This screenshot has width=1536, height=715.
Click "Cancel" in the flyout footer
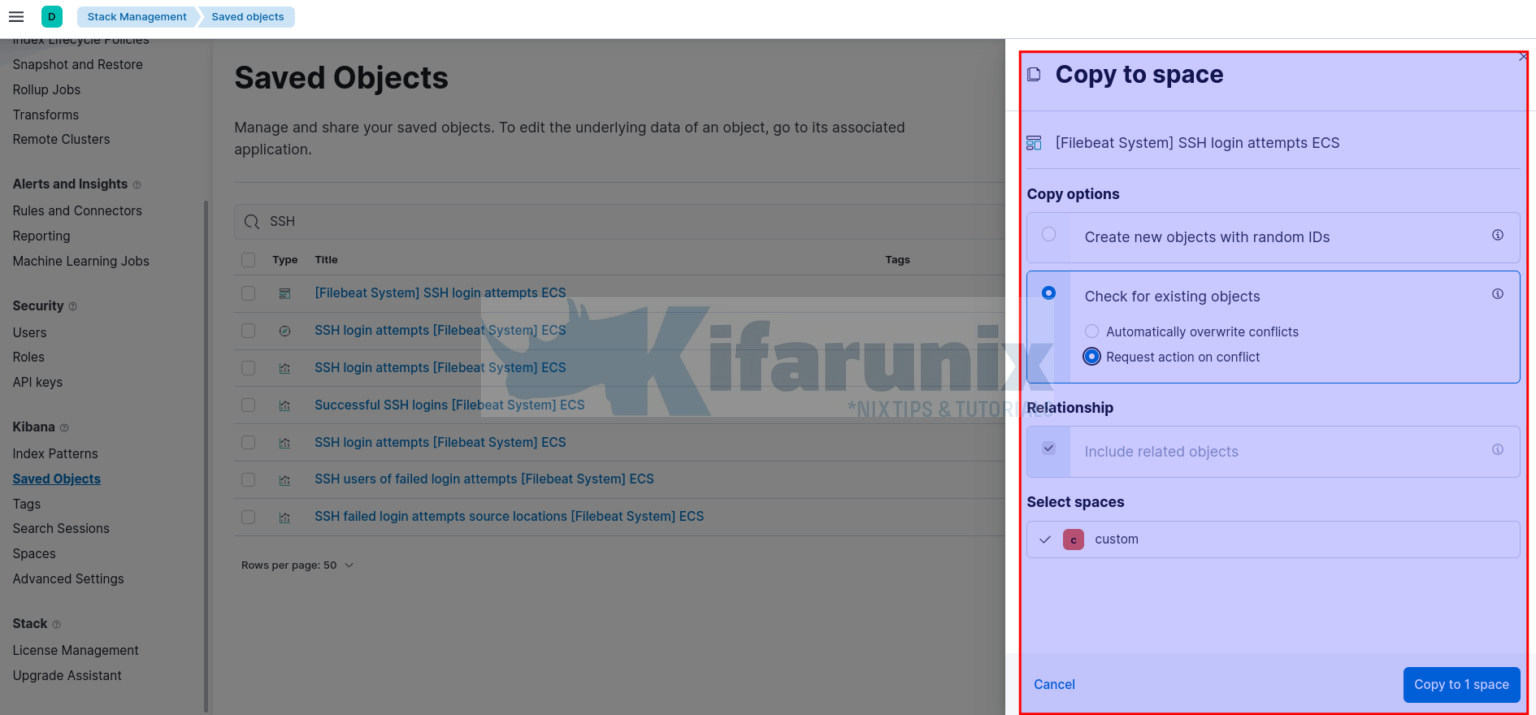[1054, 684]
